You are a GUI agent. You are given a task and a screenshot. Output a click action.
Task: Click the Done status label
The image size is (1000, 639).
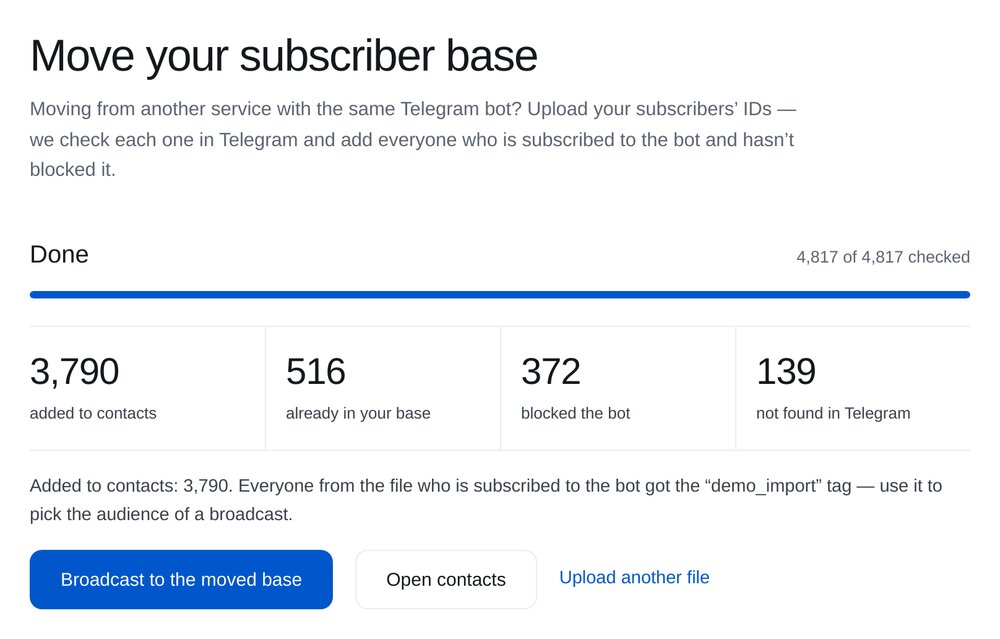pos(59,254)
